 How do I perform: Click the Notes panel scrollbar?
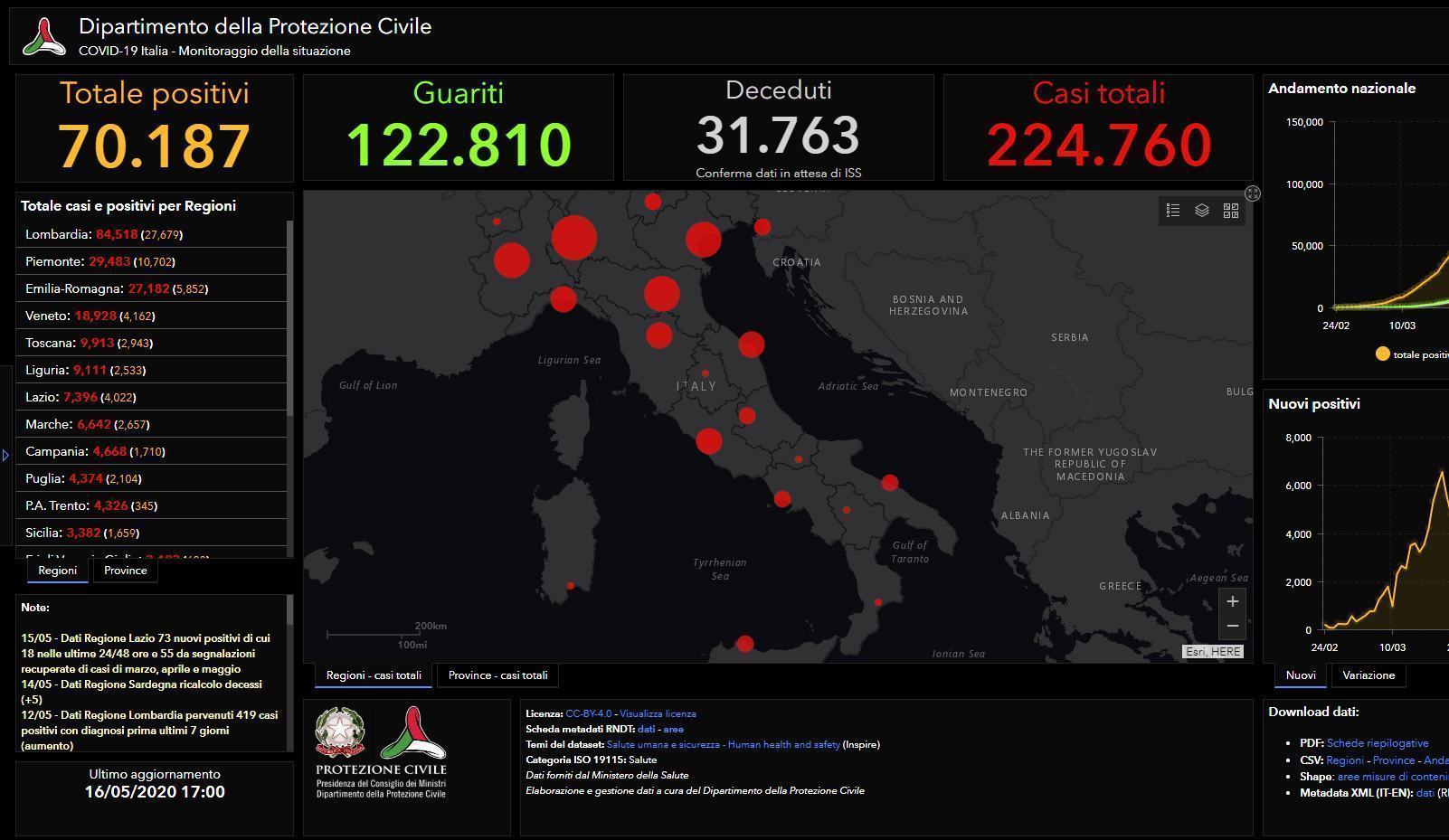290,610
